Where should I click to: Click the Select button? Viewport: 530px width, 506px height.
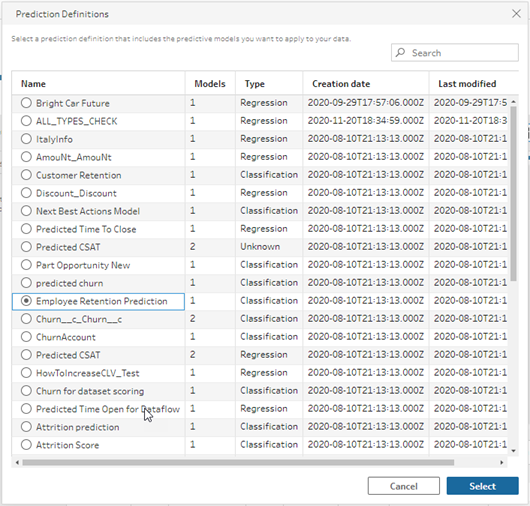point(482,486)
